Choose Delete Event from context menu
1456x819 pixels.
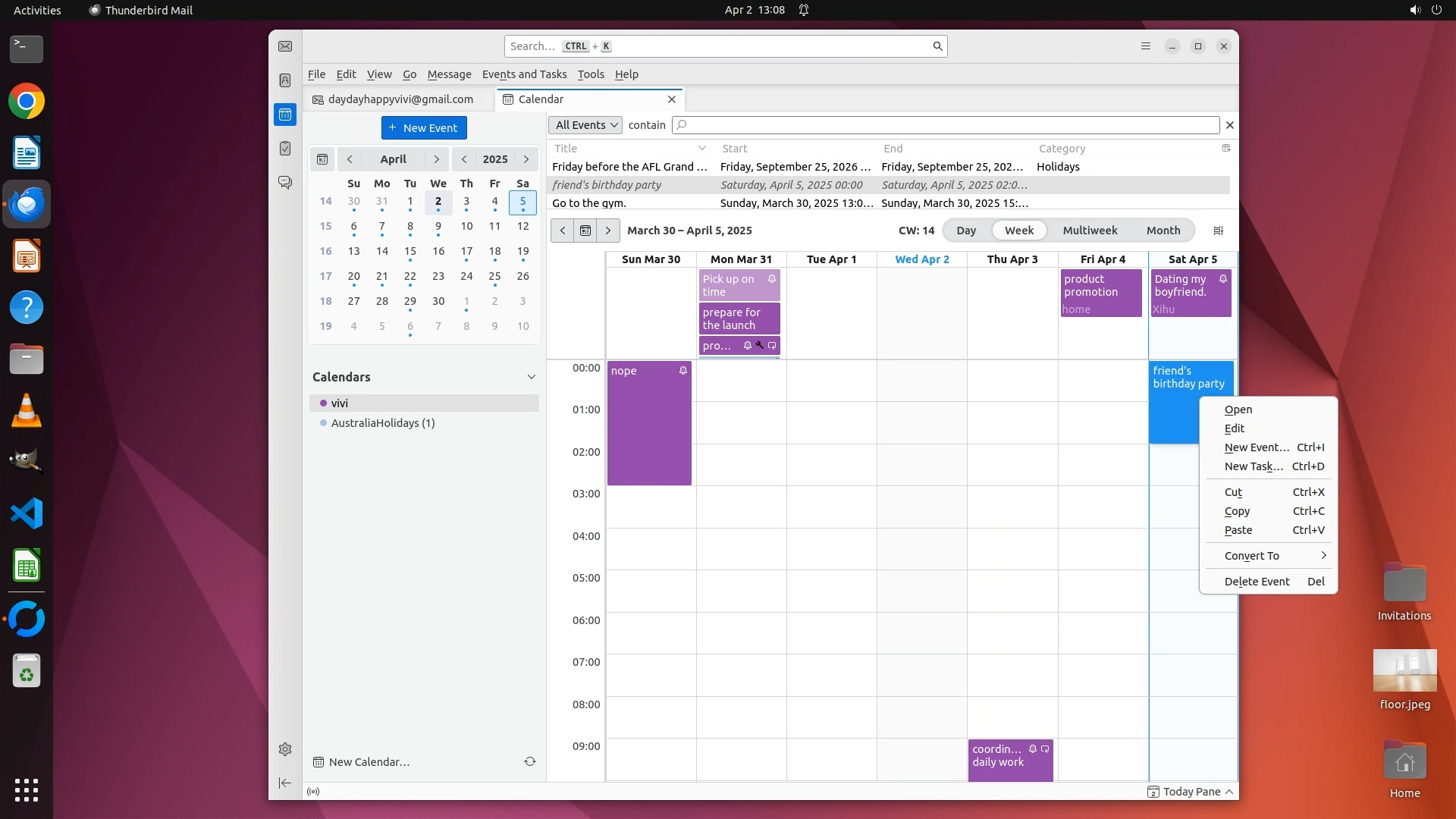coord(1257,582)
